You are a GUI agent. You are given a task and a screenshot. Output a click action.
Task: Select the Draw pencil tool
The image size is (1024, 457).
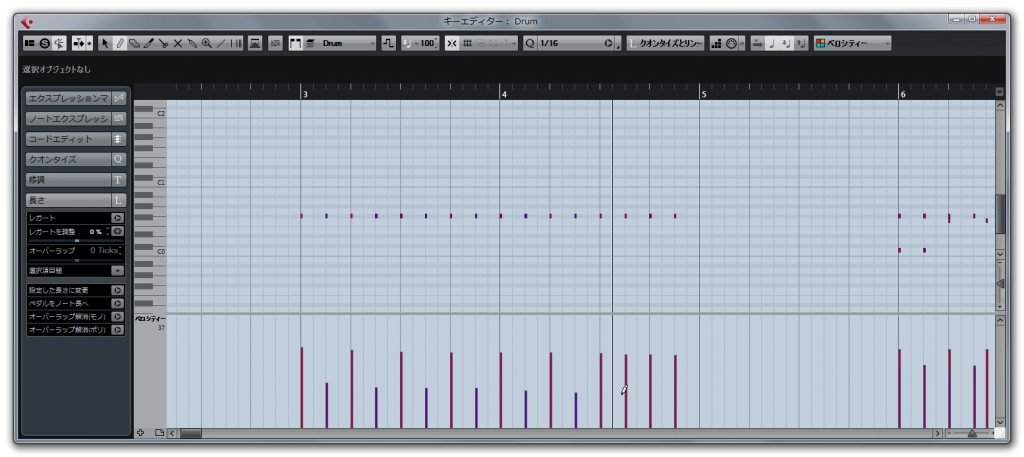[x=120, y=43]
